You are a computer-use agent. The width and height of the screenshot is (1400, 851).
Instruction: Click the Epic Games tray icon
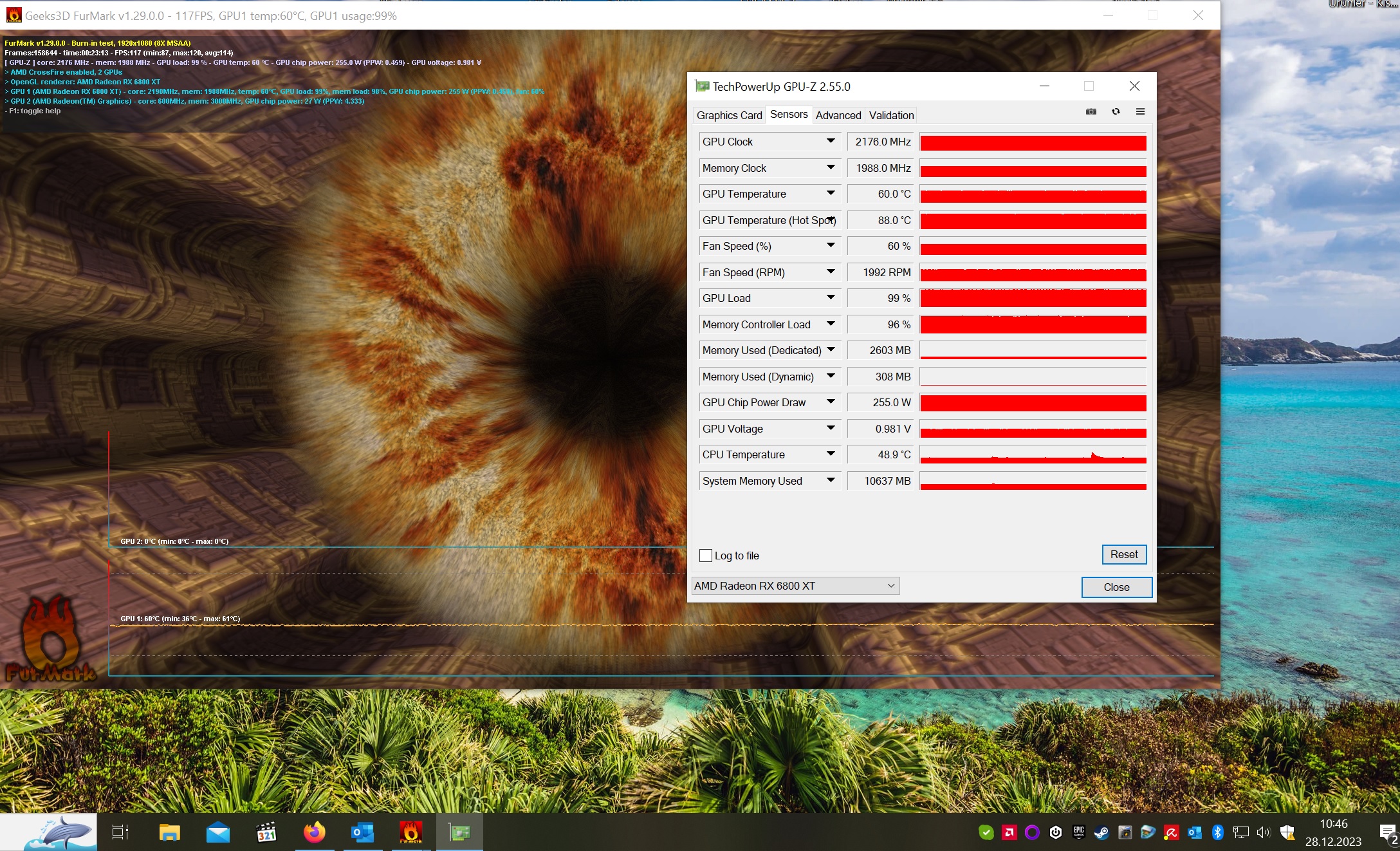click(1079, 832)
